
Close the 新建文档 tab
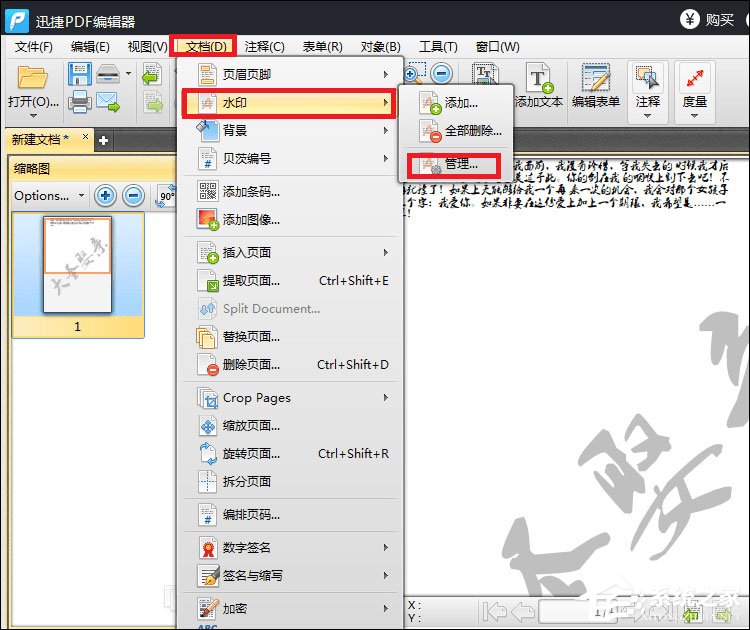click(x=85, y=137)
